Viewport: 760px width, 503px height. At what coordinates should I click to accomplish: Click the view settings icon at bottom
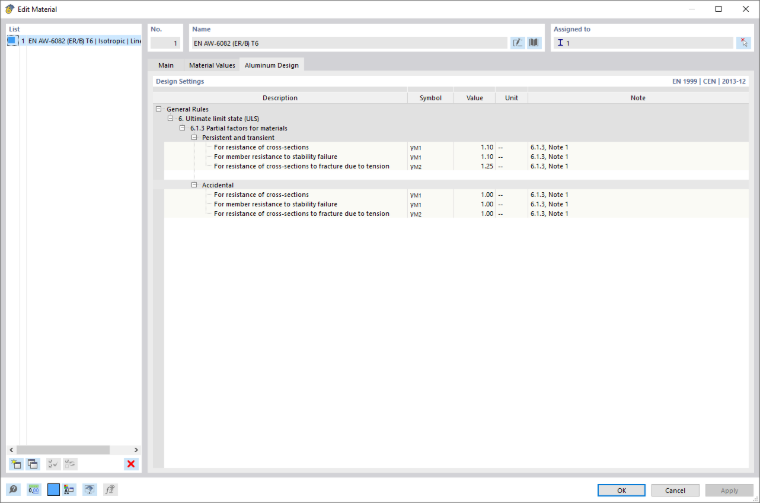coord(69,489)
